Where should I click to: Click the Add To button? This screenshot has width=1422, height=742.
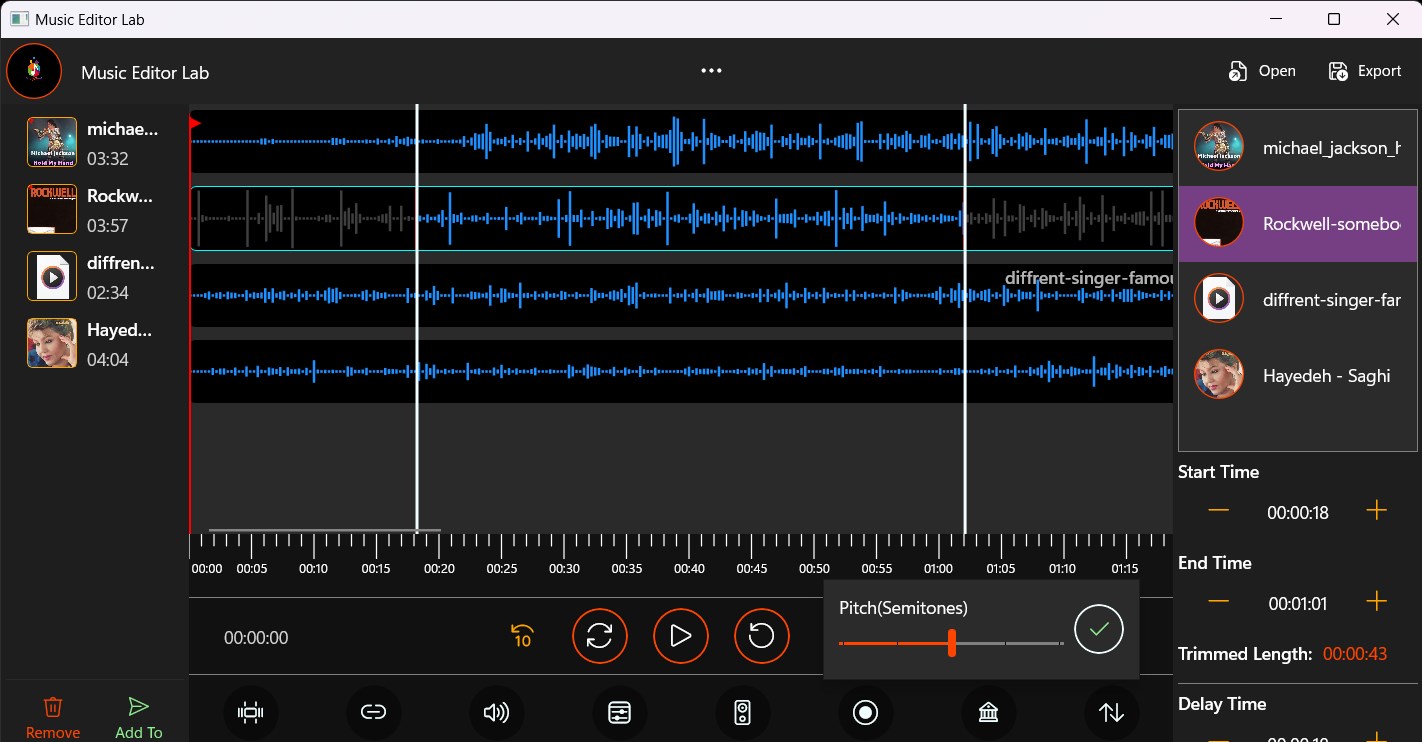click(x=138, y=716)
